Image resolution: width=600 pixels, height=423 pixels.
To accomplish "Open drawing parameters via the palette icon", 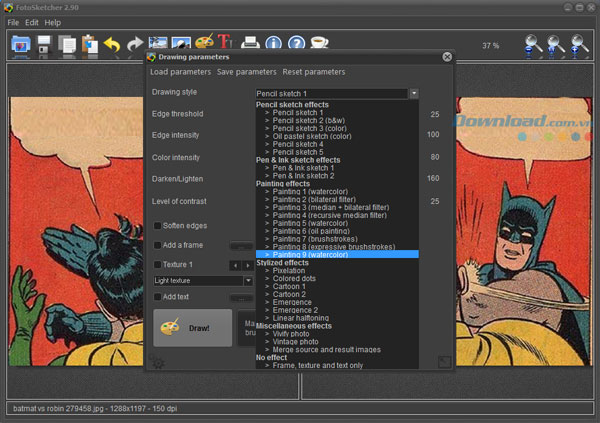I will (x=204, y=41).
